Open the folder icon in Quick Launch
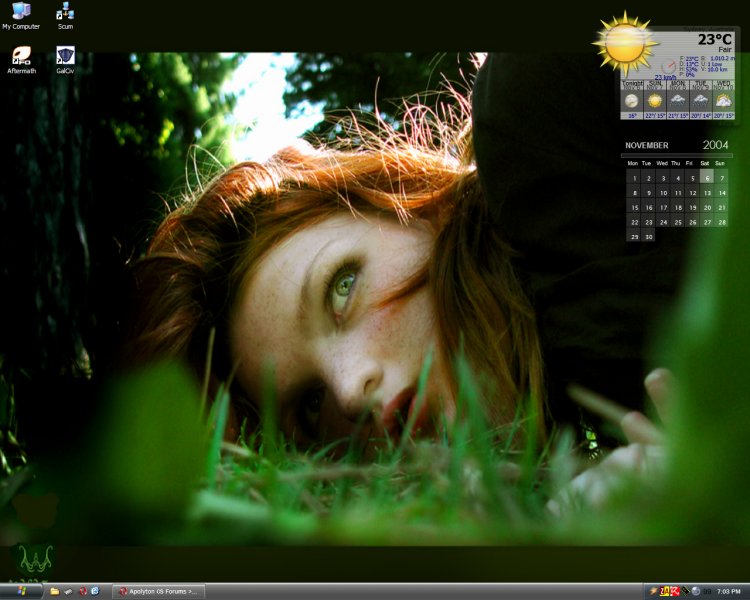Viewport: 750px width, 600px height. coord(55,591)
